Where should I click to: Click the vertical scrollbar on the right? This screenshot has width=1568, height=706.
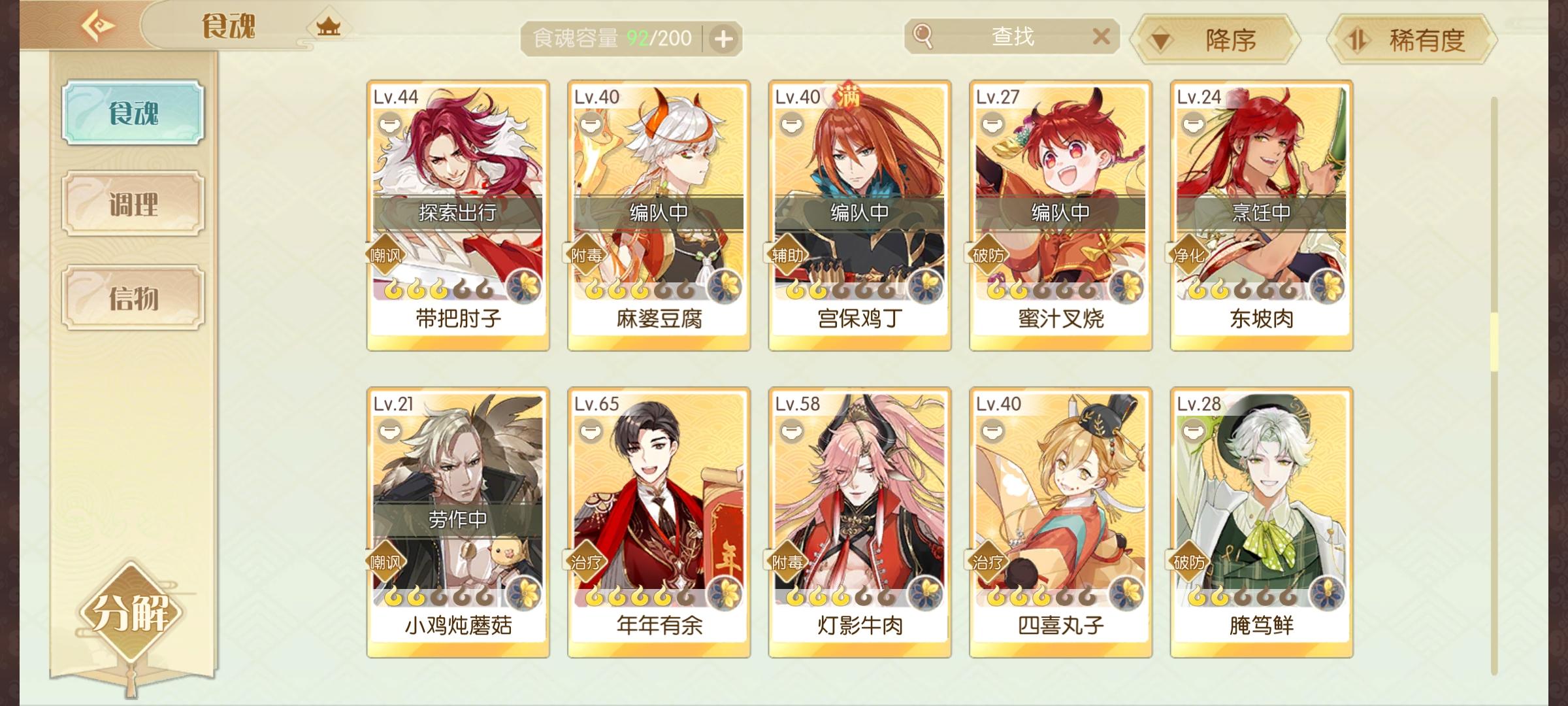[1494, 386]
